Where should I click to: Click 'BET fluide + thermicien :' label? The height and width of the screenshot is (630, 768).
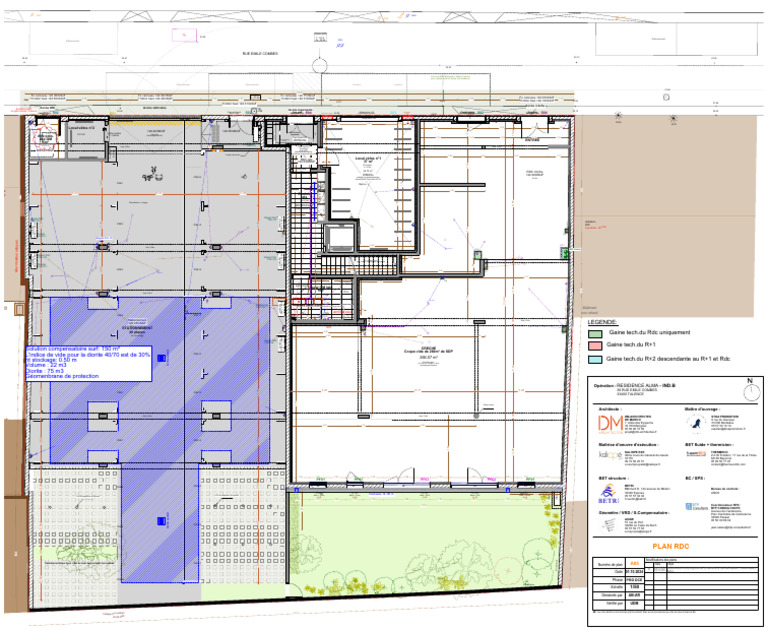709,445
